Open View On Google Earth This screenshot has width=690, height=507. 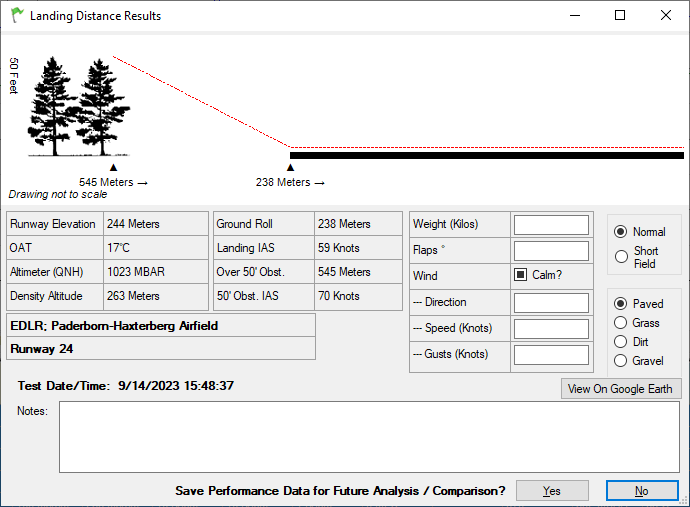(621, 389)
